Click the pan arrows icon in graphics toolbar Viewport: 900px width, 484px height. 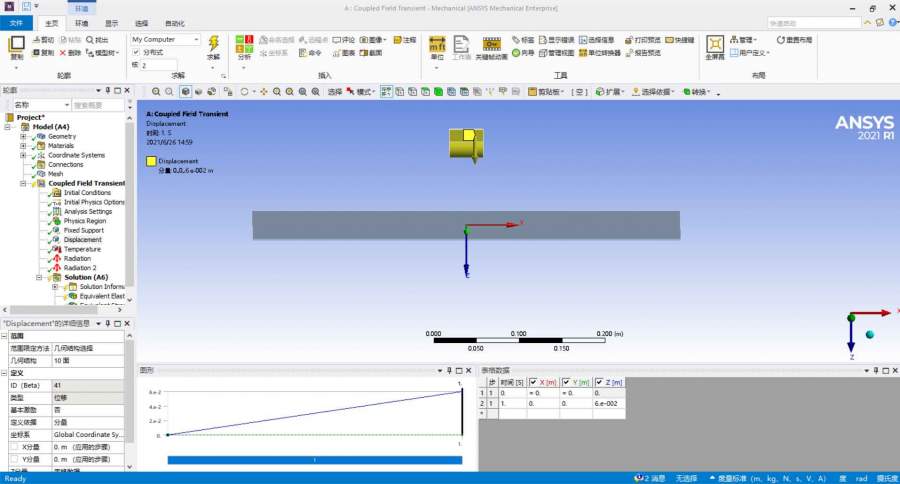[x=263, y=91]
